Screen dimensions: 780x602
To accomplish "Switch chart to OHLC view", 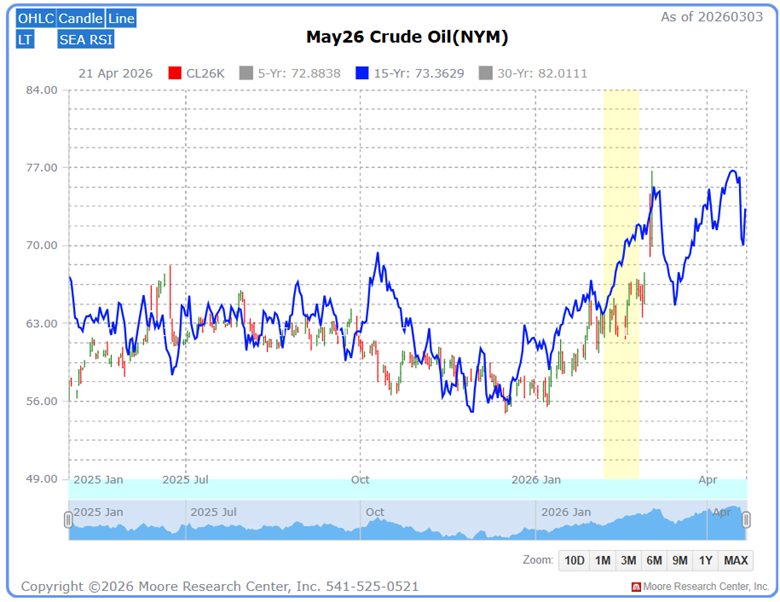I will click(36, 18).
